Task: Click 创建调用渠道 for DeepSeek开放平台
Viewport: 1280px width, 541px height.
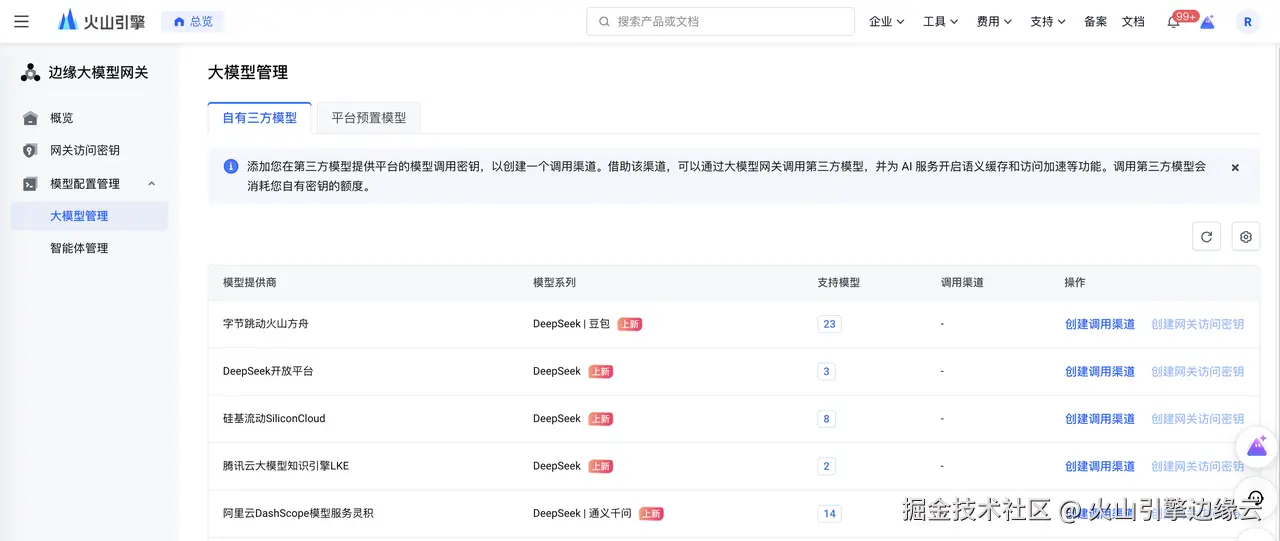Action: [x=1100, y=371]
